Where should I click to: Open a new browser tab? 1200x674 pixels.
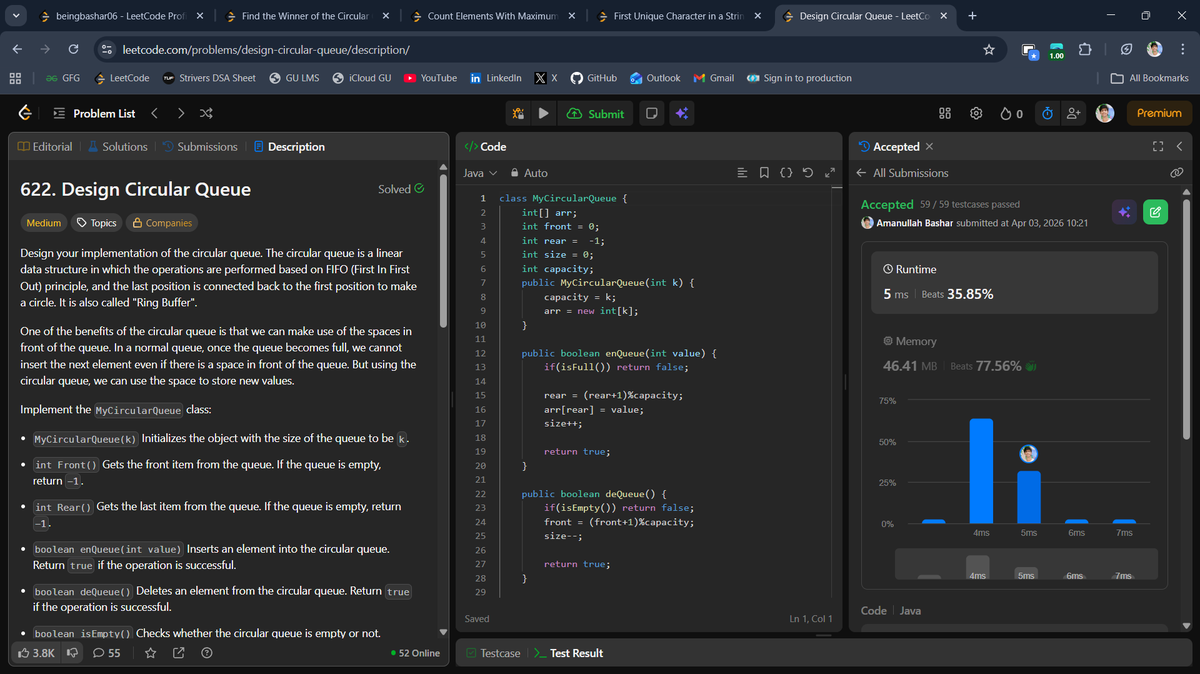pos(972,16)
